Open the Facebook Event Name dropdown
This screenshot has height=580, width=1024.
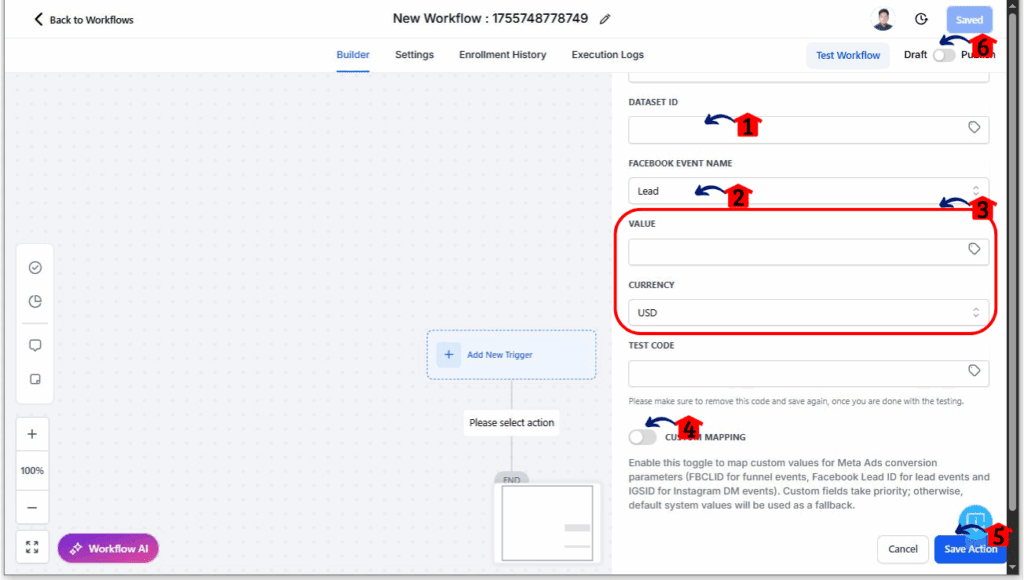point(808,191)
